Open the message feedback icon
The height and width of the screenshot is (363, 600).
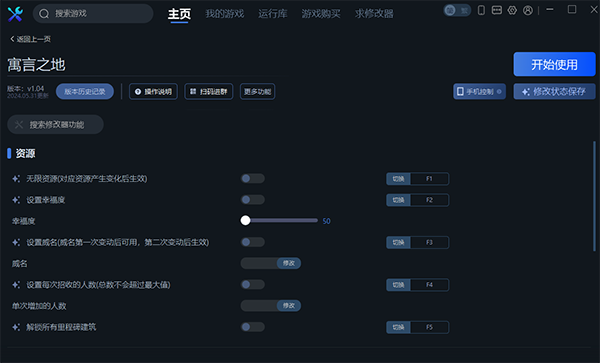click(x=497, y=10)
